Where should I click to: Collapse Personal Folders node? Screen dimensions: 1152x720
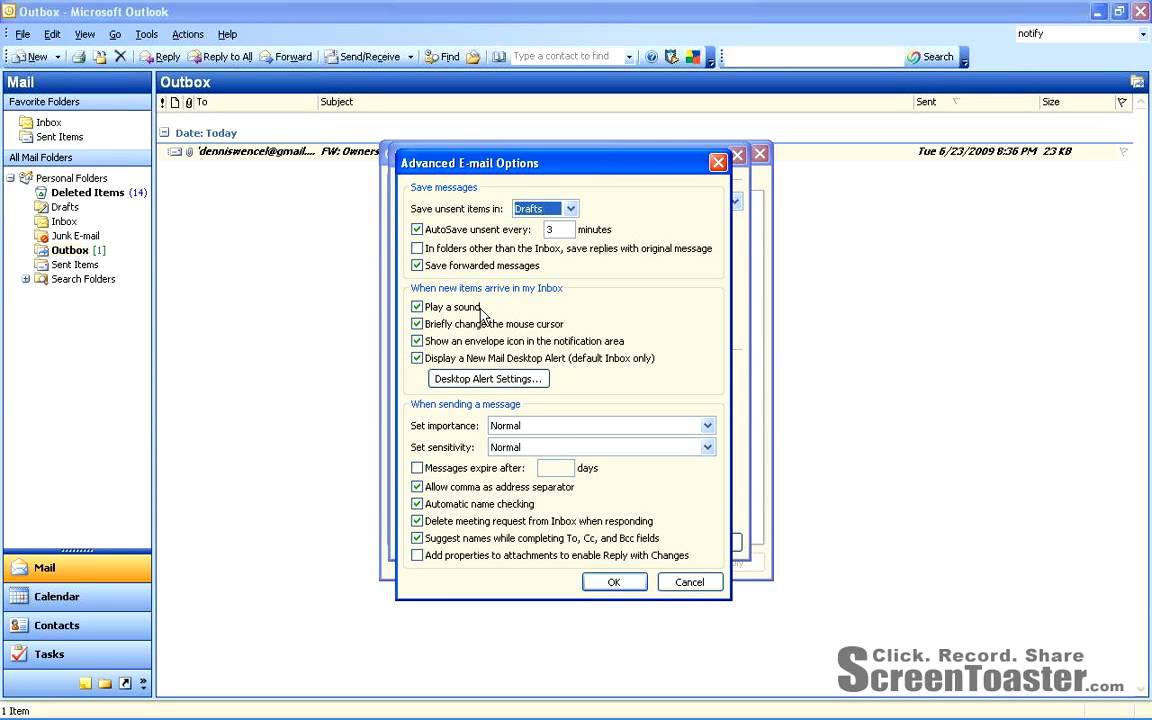point(10,178)
